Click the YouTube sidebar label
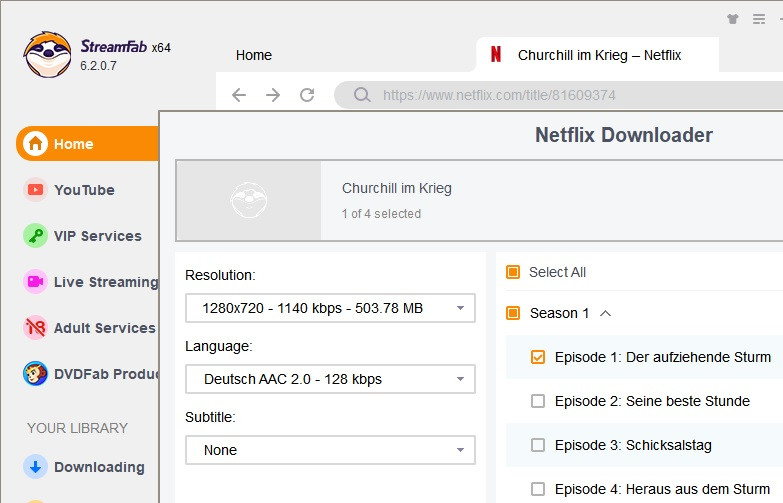The width and height of the screenshot is (783, 503). coord(84,190)
